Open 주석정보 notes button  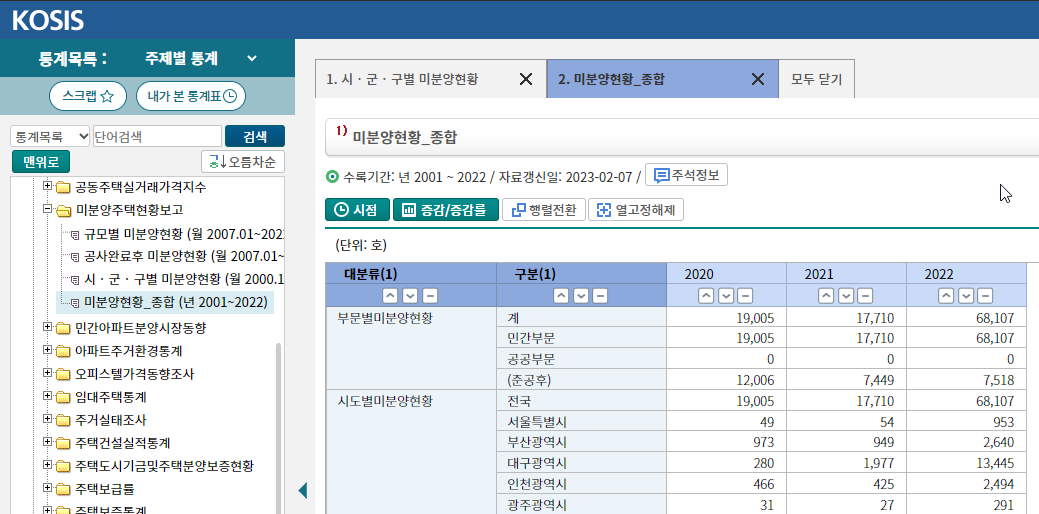pos(686,176)
